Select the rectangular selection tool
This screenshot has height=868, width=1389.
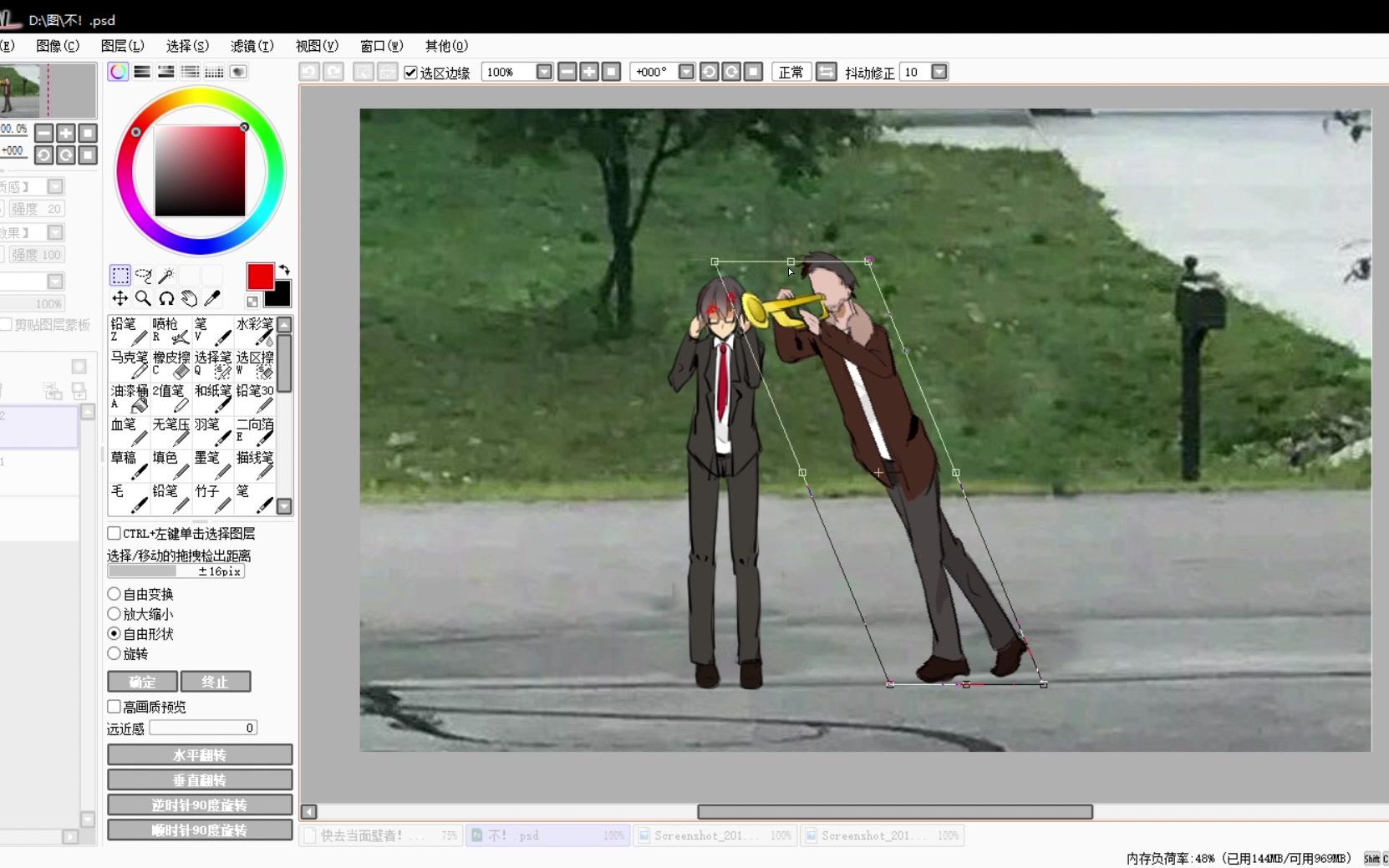pos(120,275)
